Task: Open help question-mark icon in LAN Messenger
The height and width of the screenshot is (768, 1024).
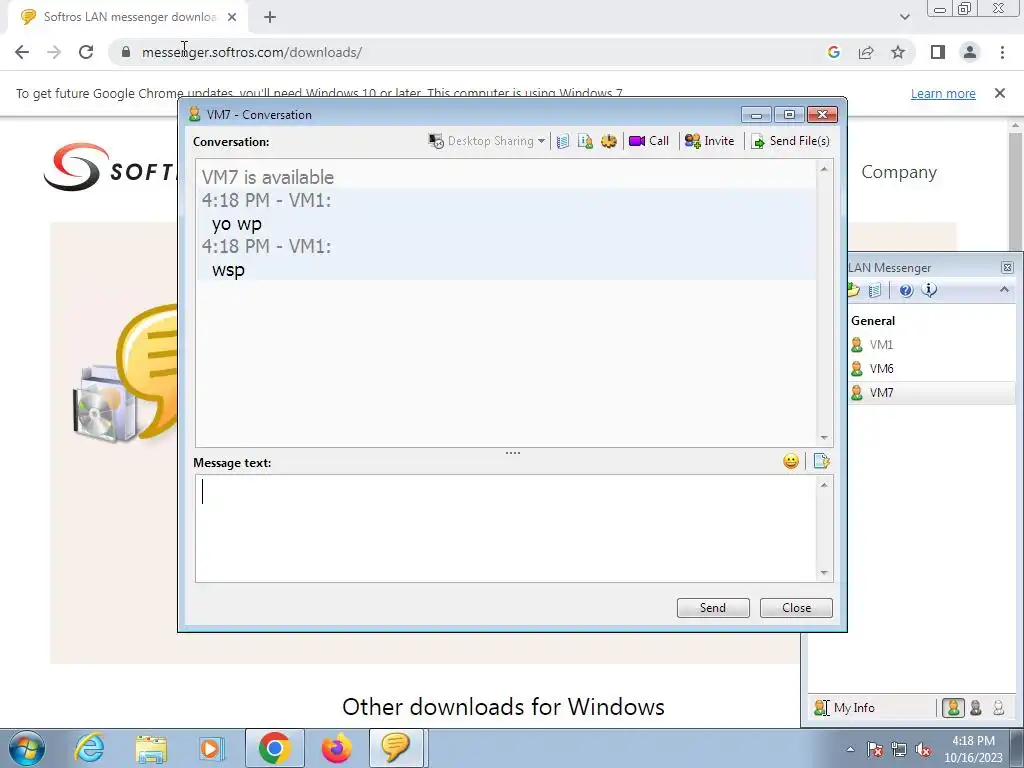Action: (x=906, y=291)
